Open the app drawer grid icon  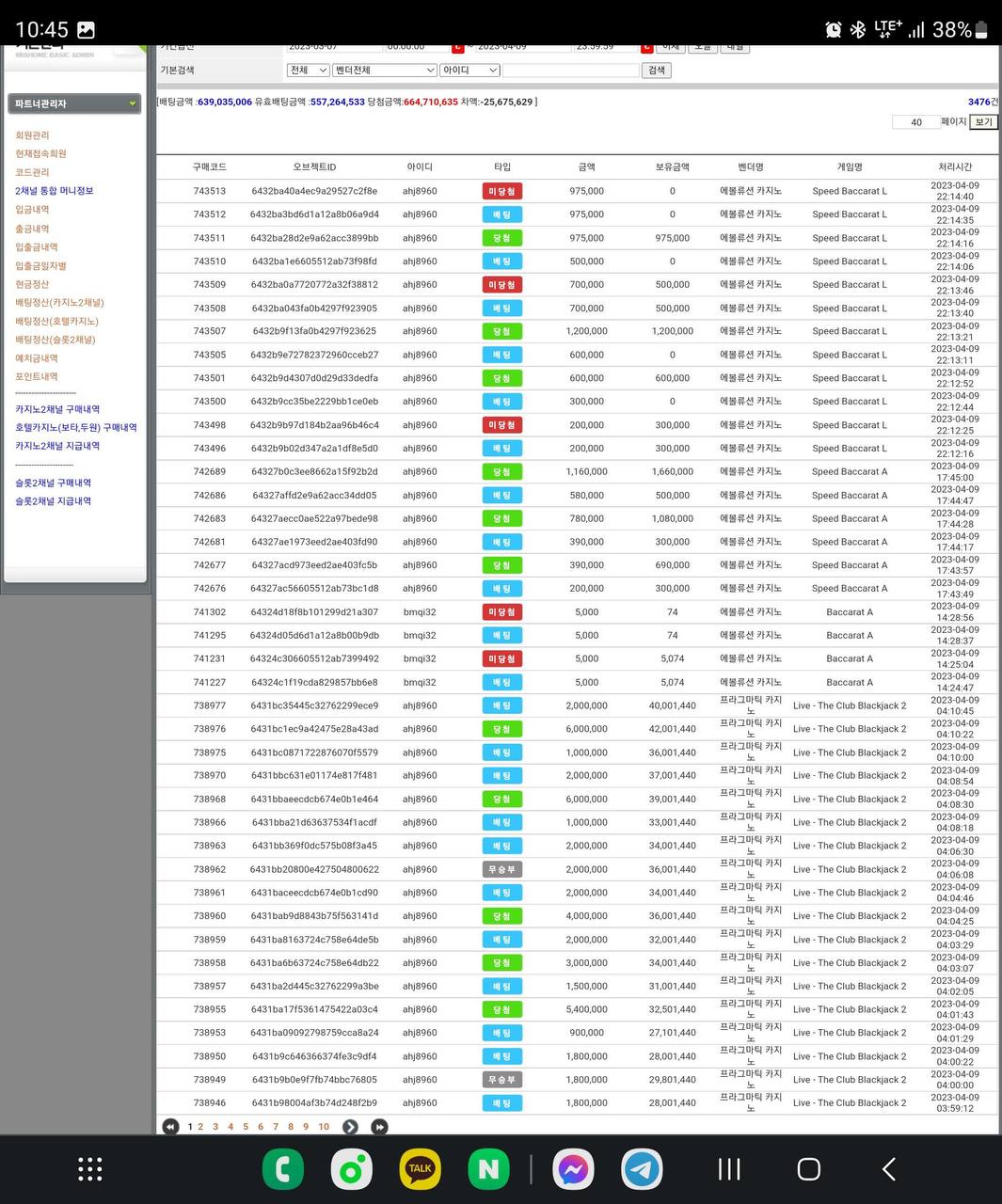click(x=89, y=1169)
